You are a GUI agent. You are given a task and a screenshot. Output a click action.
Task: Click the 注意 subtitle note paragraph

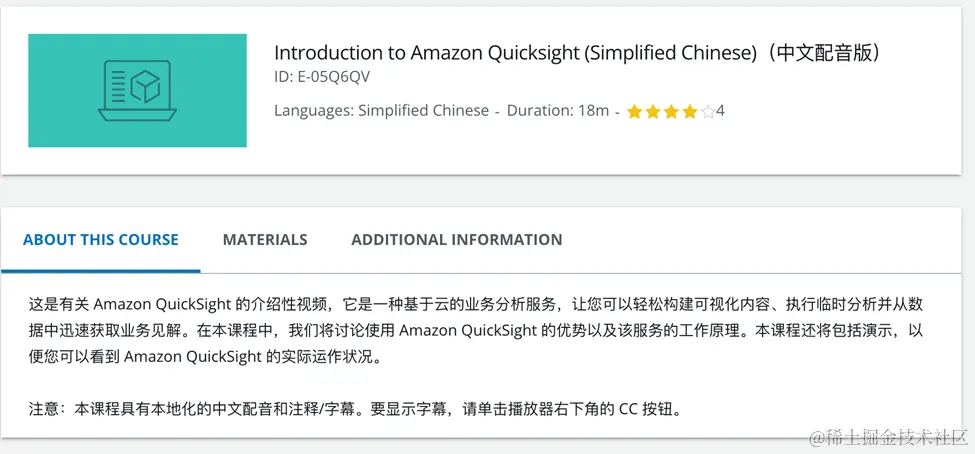click(x=355, y=409)
